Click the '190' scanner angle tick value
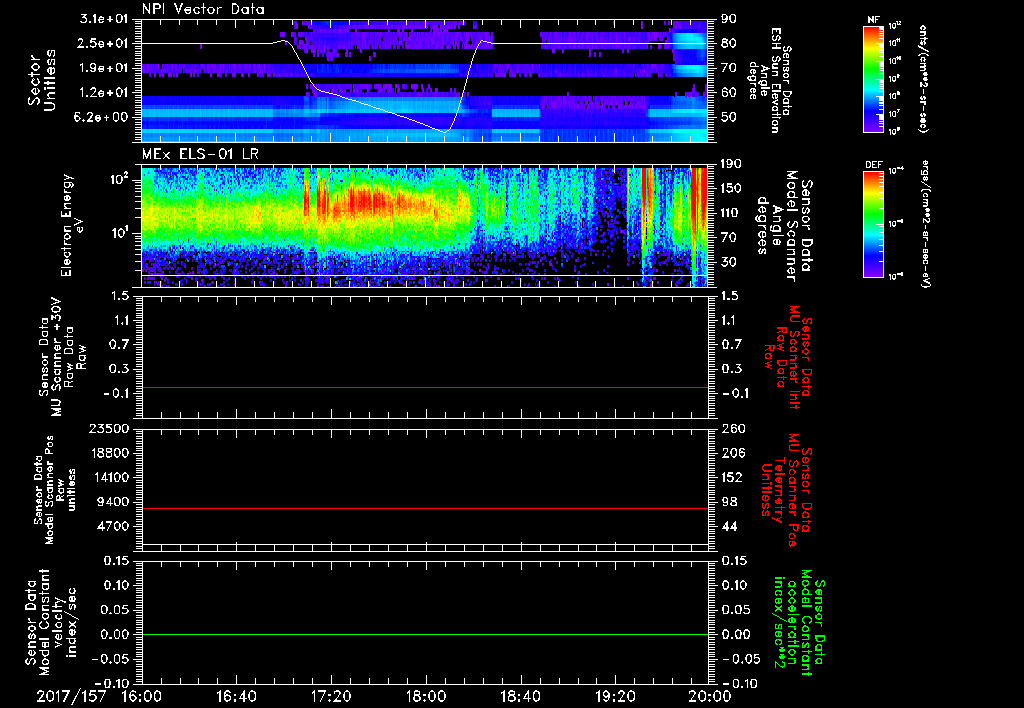The width and height of the screenshot is (1024, 708). click(x=732, y=164)
